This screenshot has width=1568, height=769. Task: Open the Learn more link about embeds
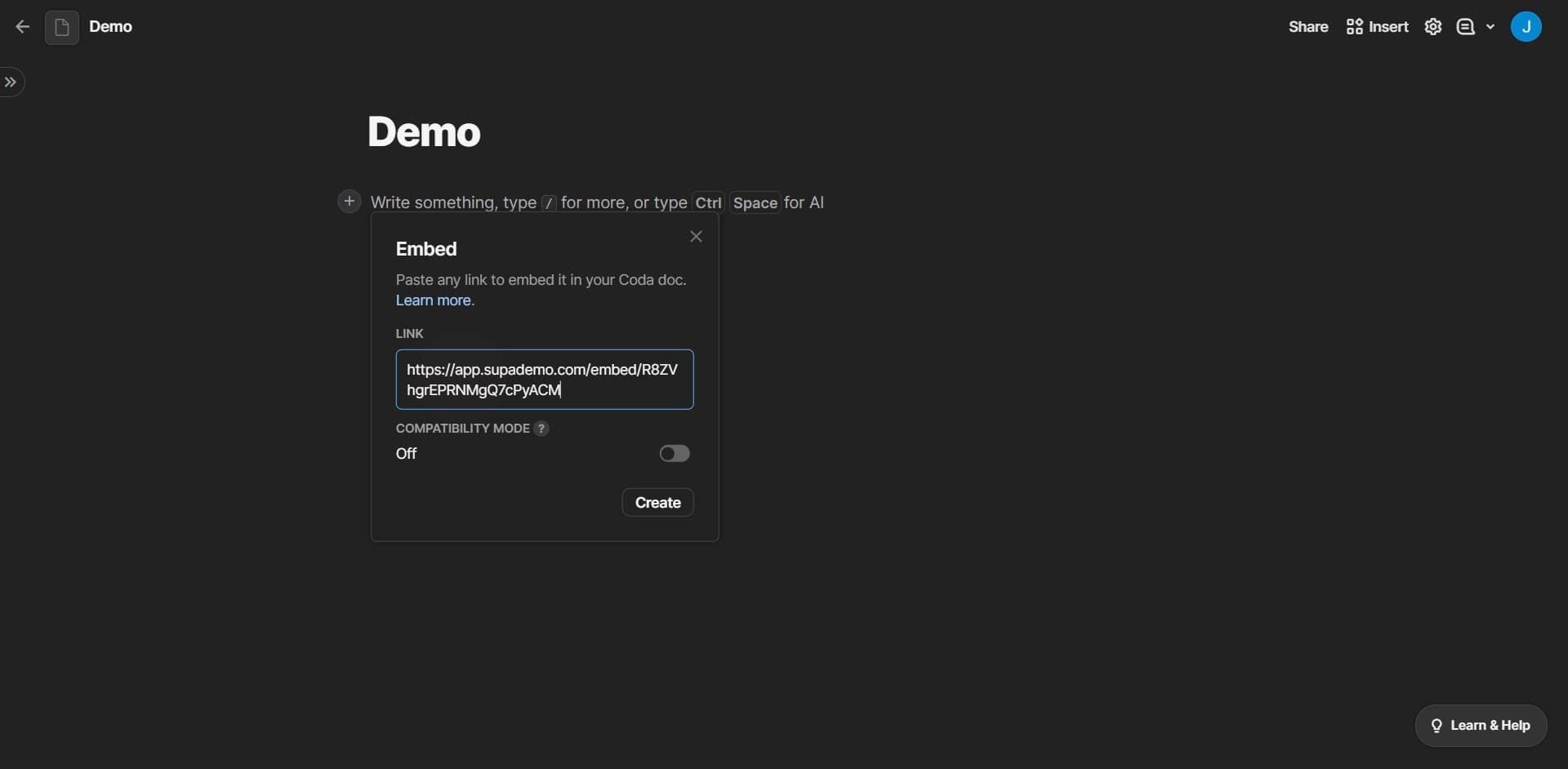tap(433, 300)
